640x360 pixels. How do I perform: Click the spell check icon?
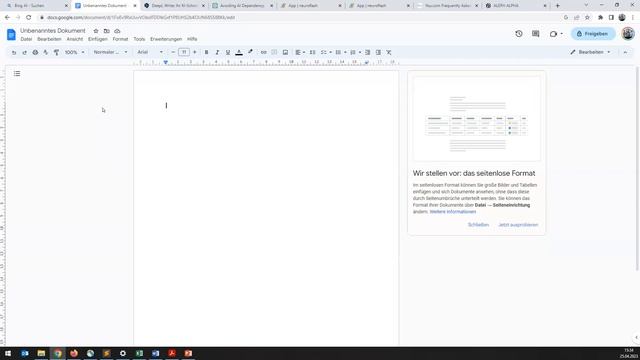[x=46, y=52]
